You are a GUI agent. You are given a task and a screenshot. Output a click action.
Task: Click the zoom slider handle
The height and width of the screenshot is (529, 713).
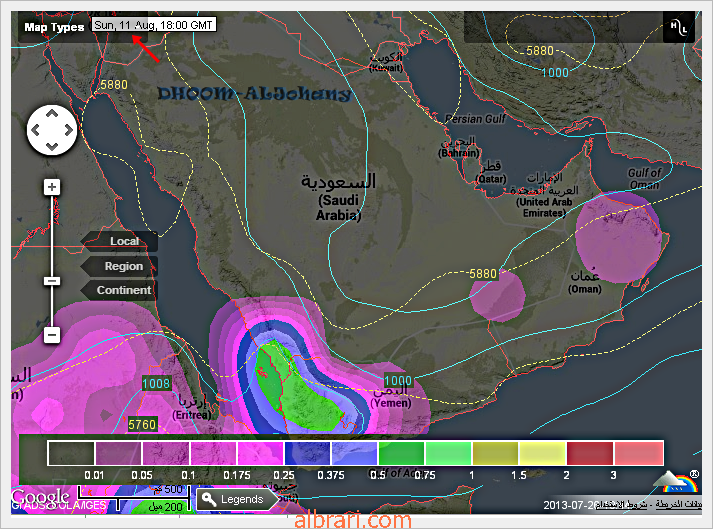(52, 281)
